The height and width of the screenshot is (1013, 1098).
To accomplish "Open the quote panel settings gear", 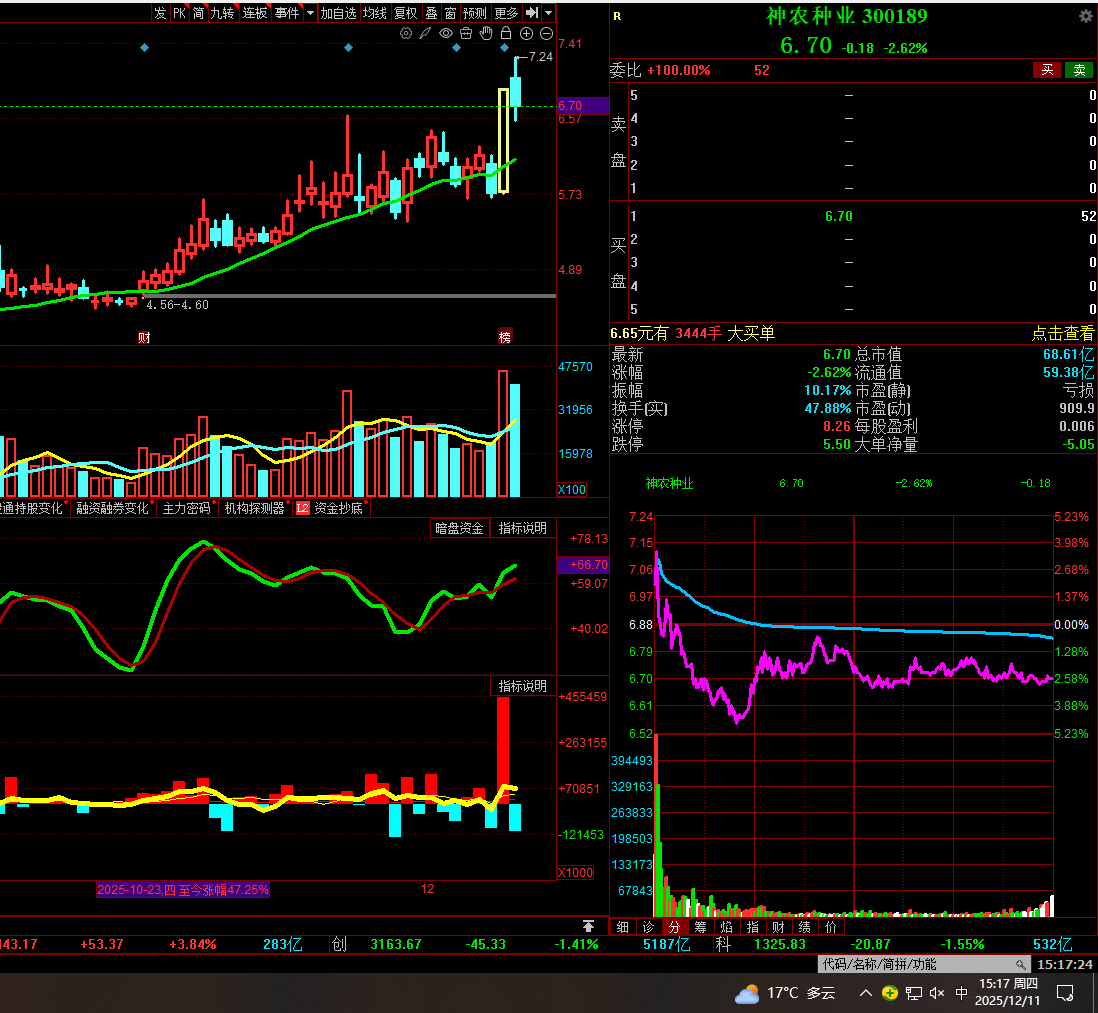I will (1085, 15).
